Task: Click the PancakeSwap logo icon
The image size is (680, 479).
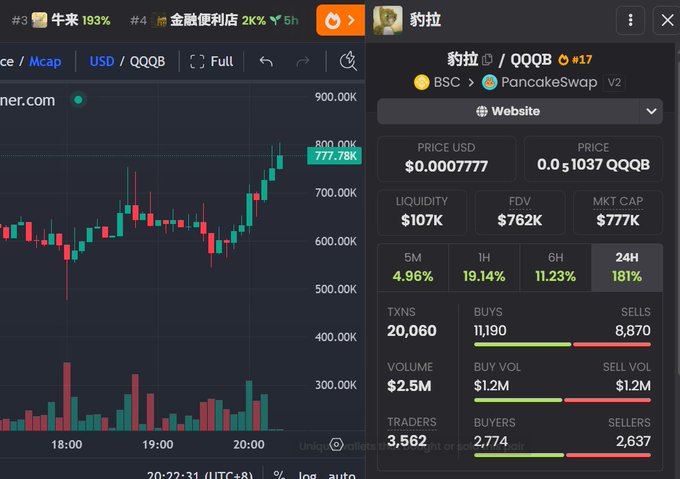Action: [x=490, y=82]
